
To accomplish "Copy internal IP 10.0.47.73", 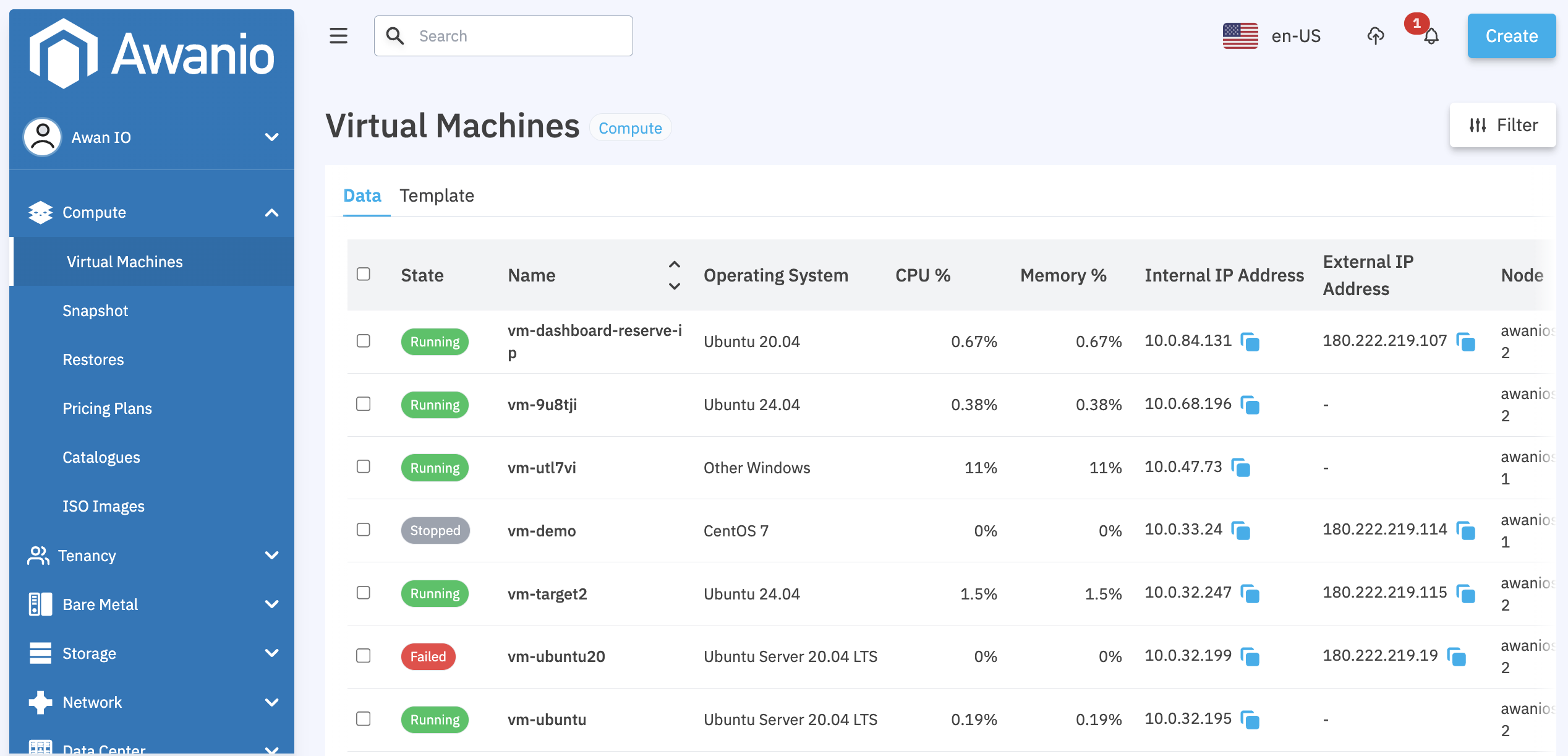I will (1241, 468).
